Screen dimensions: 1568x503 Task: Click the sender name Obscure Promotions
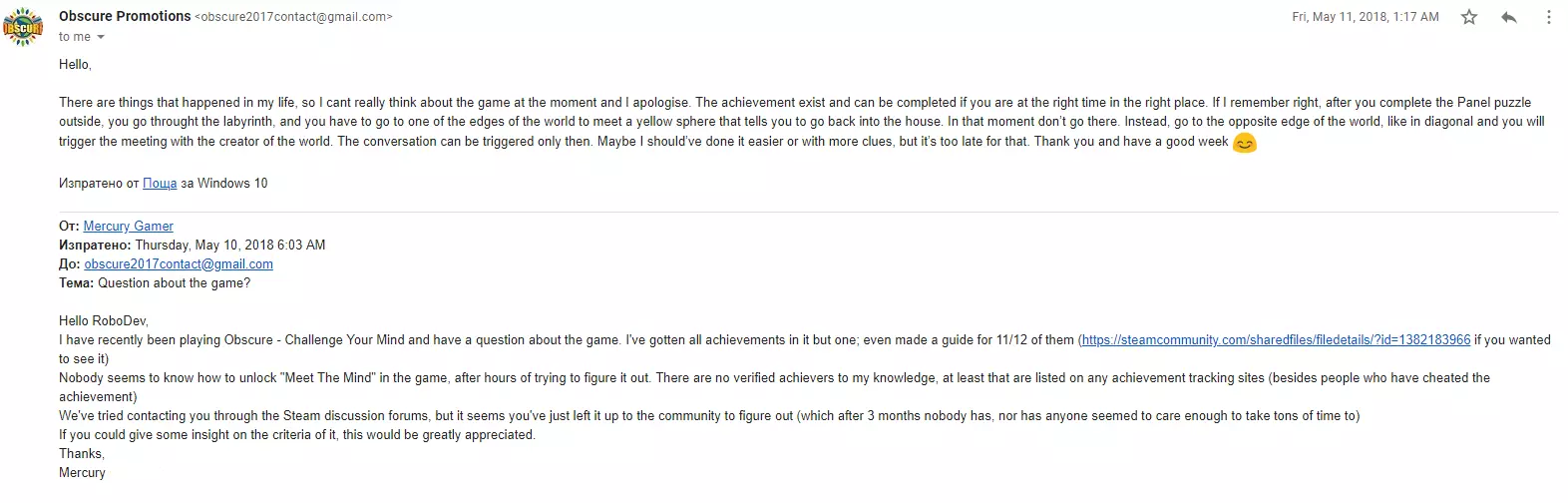(x=125, y=16)
